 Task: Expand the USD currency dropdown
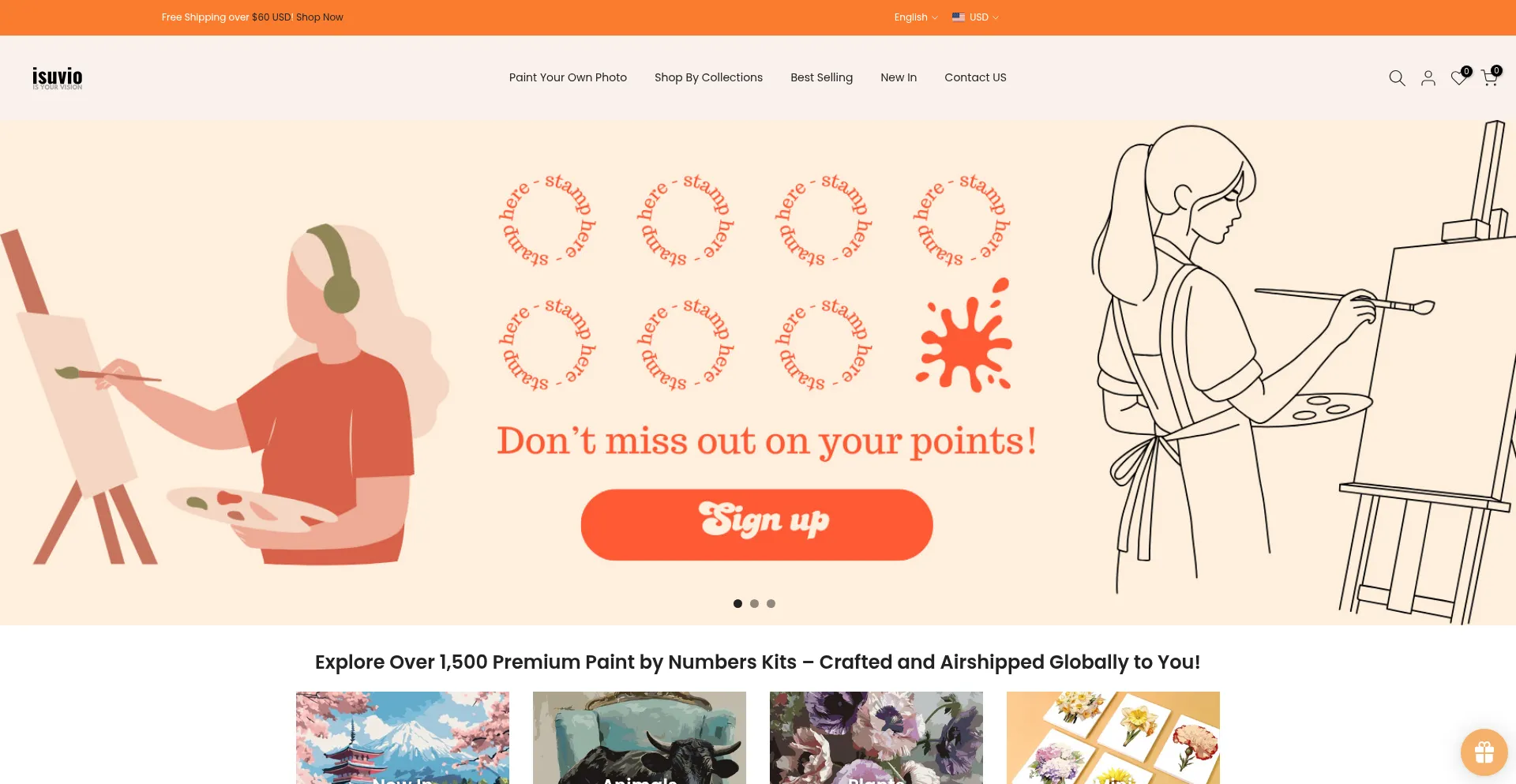[x=984, y=17]
